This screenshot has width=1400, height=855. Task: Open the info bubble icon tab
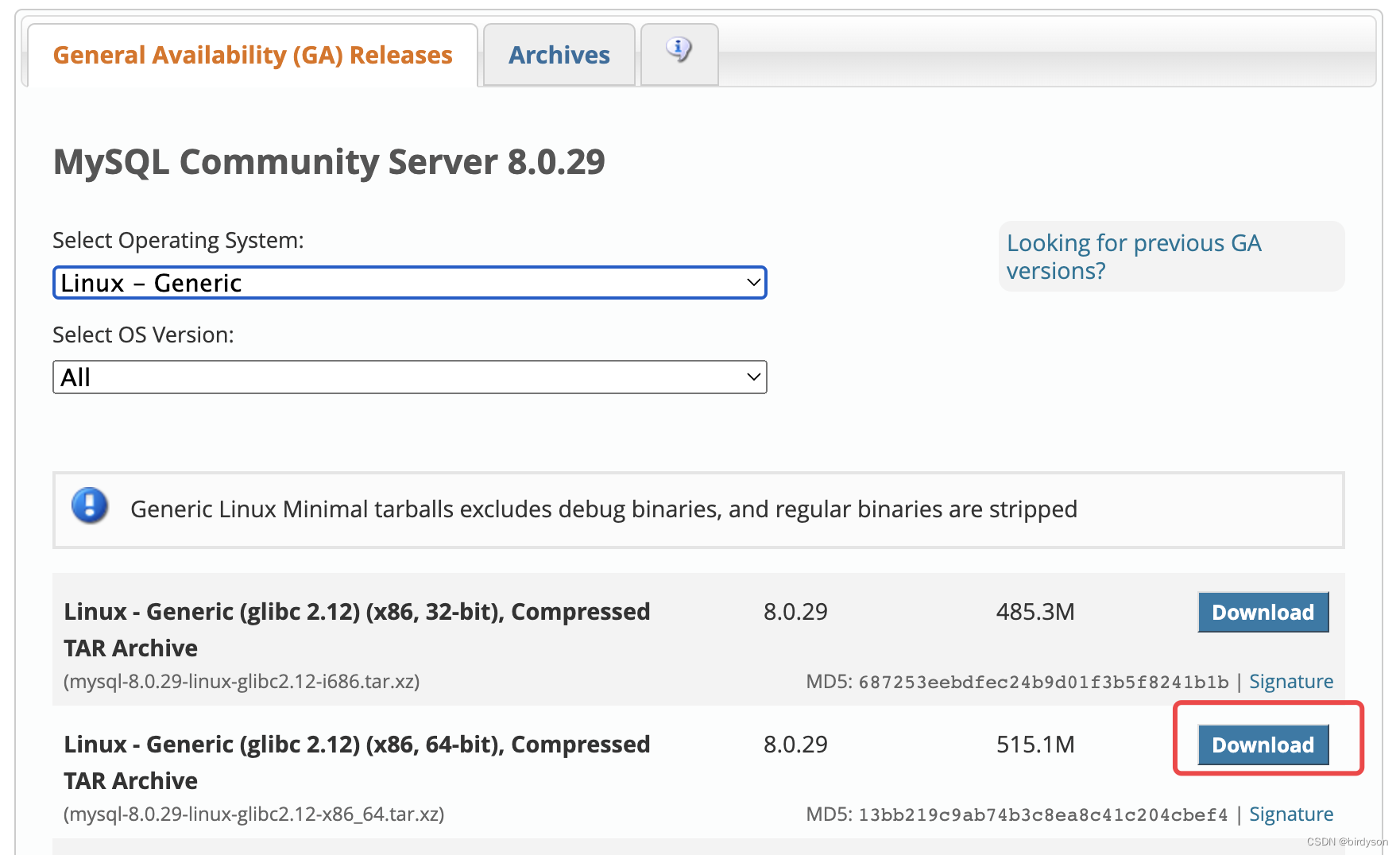point(679,54)
